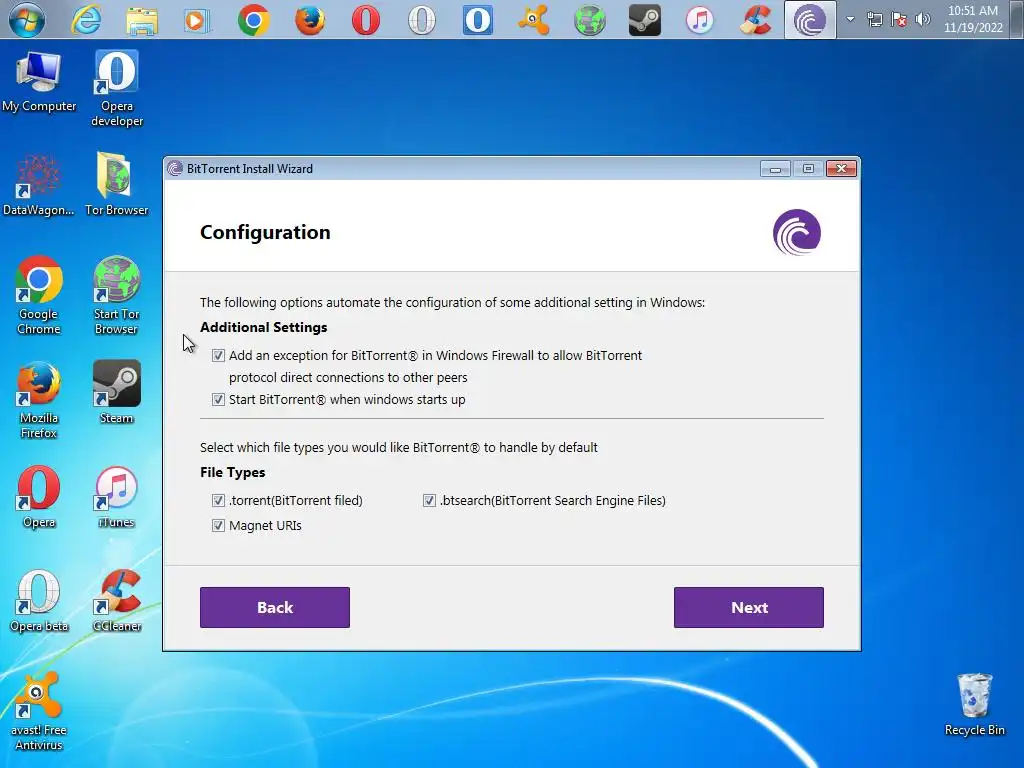1024x768 pixels.
Task: Close the BitTorrent Install Wizard
Action: tap(842, 169)
